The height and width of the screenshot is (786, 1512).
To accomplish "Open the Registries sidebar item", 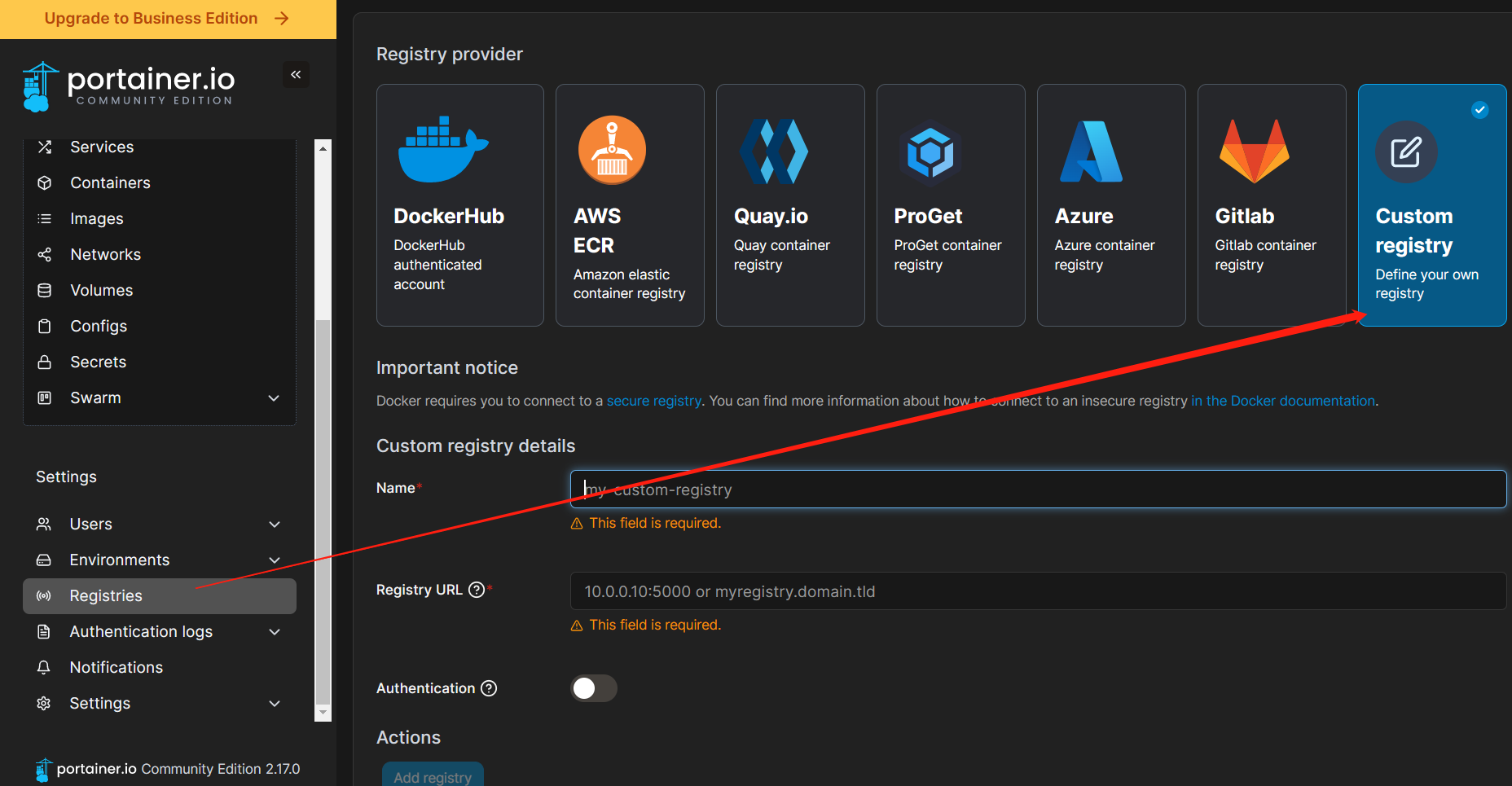I will [160, 596].
